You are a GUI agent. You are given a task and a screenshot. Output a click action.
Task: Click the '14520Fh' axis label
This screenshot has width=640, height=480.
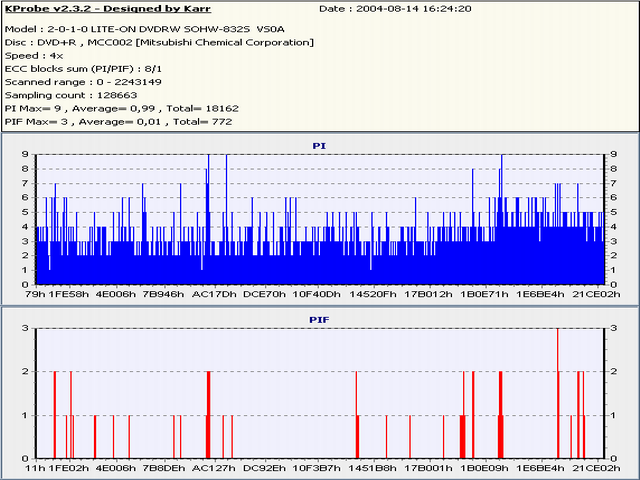(372, 294)
